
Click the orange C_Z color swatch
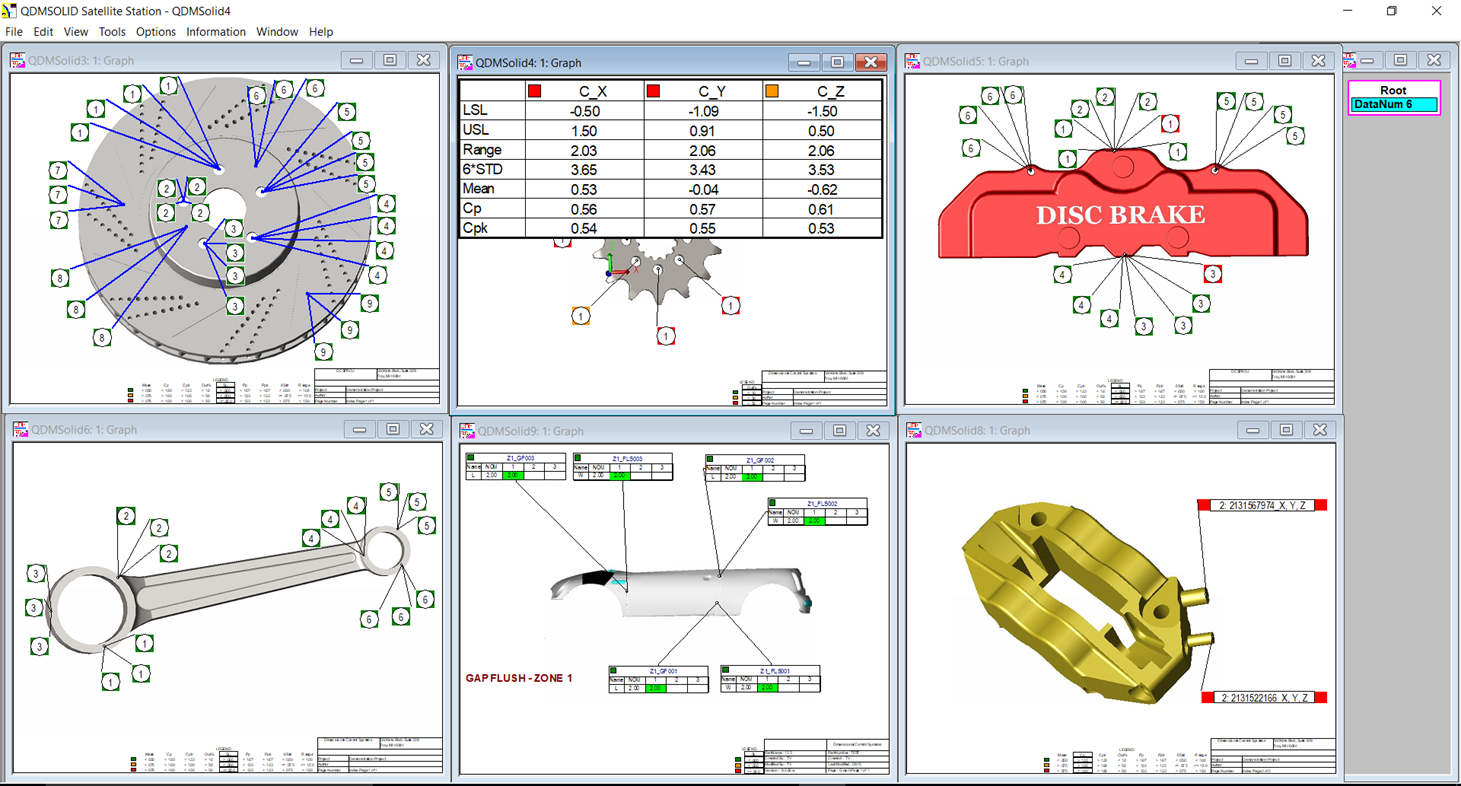pos(772,91)
